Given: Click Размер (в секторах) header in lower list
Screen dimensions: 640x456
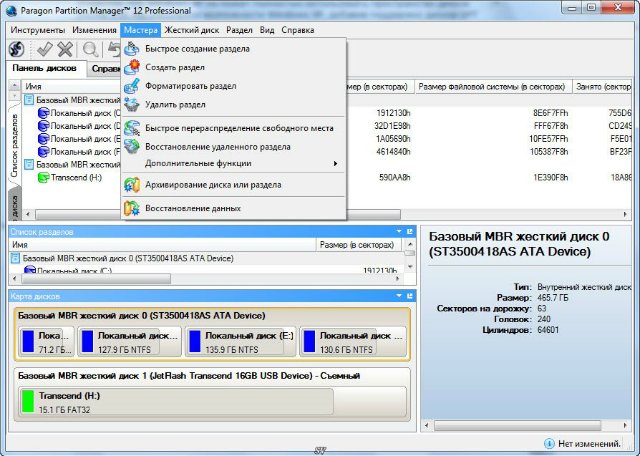Looking at the screenshot, I should 357,245.
